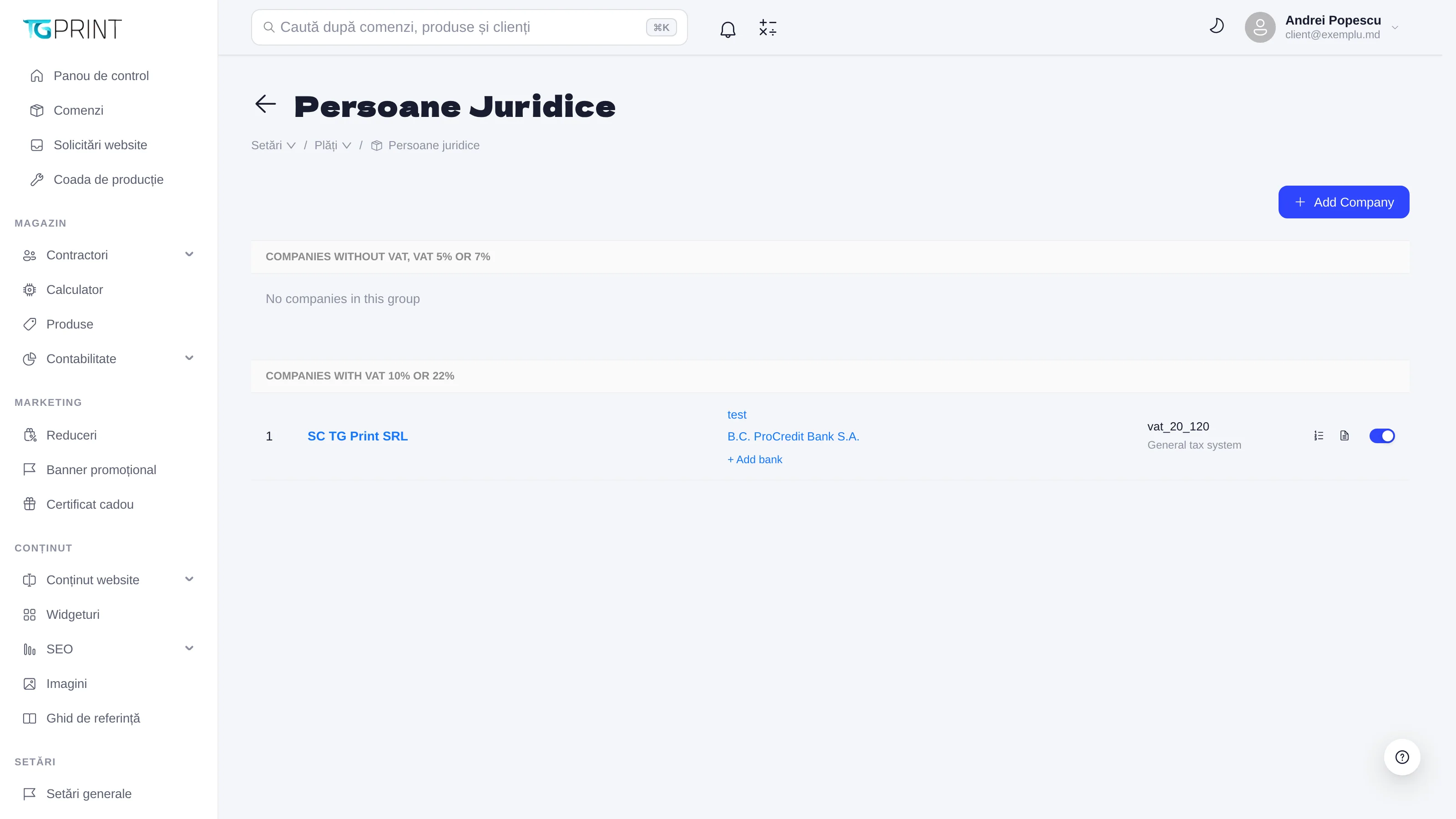The height and width of the screenshot is (819, 1456).
Task: Open Banner promoțional
Action: pos(101,470)
